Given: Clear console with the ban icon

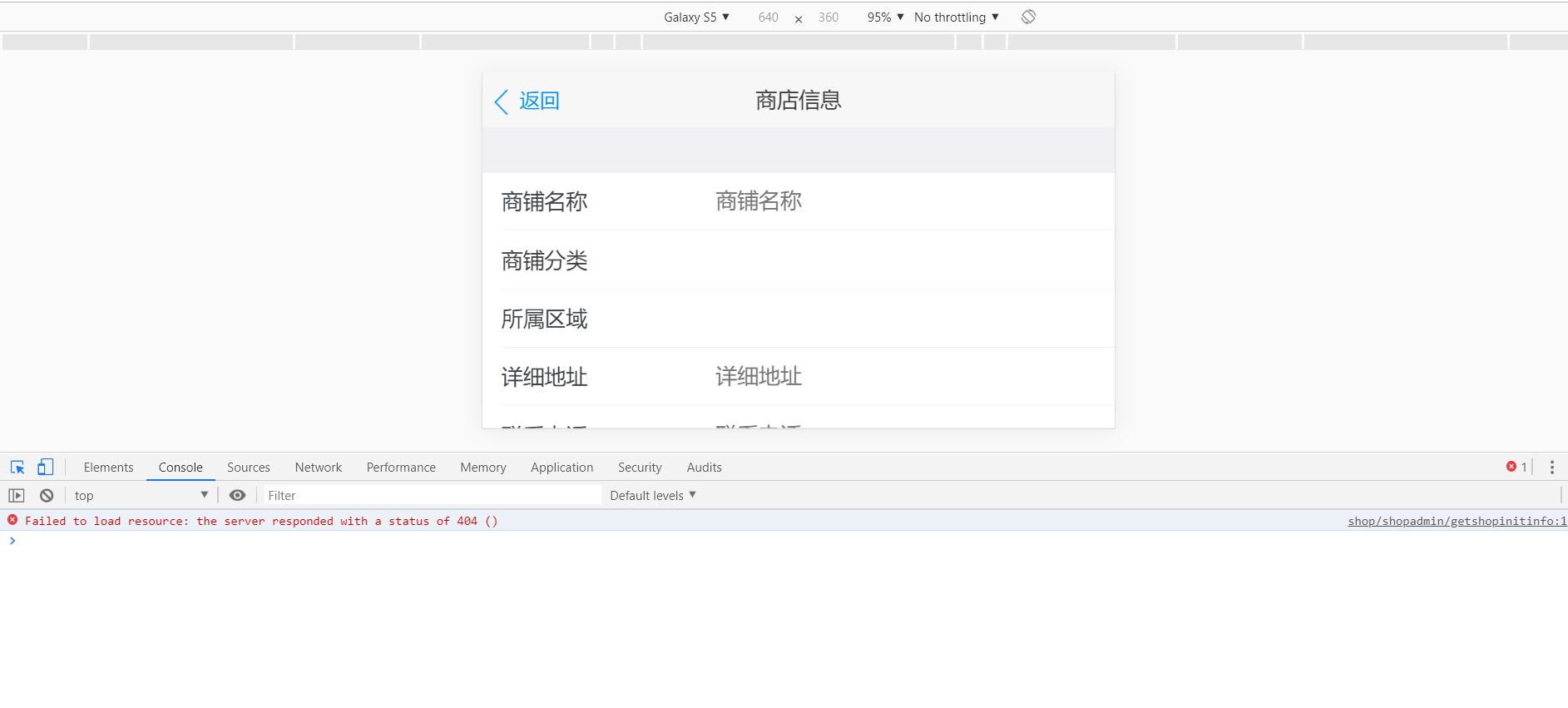Looking at the screenshot, I should (x=47, y=496).
